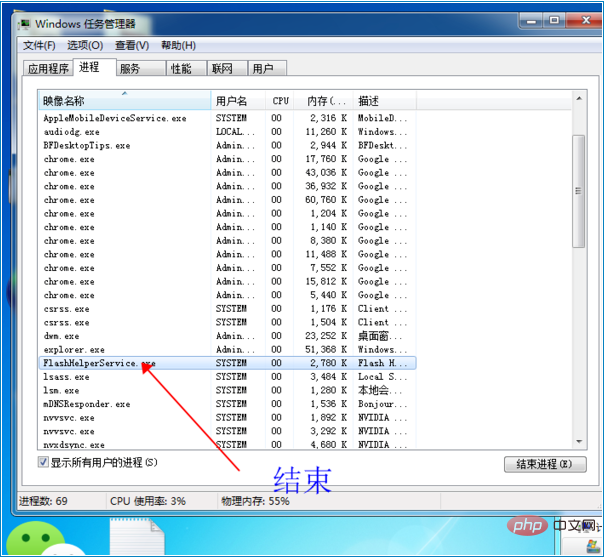606x558 pixels.
Task: Open the 选项(O) menu
Action: click(85, 46)
